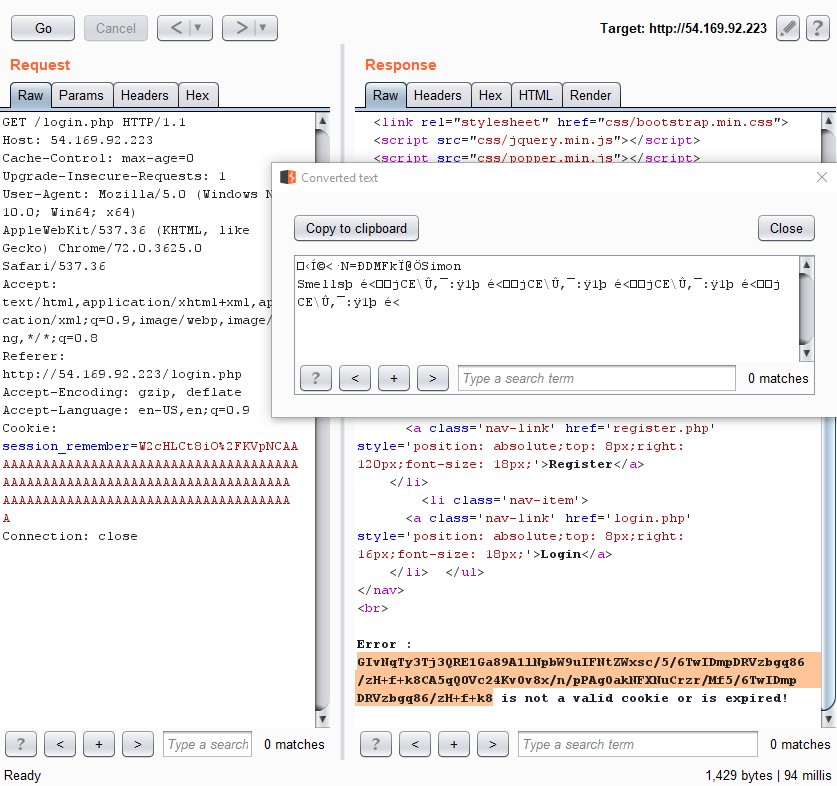Find next match in Response panel

pos(493,744)
